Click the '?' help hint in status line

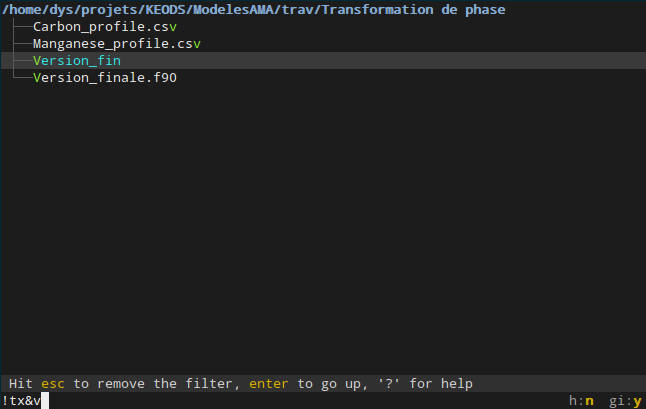point(389,384)
